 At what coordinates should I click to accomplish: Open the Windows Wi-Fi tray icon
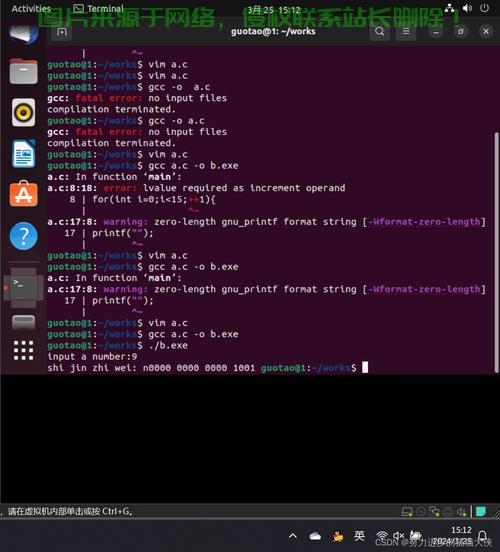pos(382,536)
